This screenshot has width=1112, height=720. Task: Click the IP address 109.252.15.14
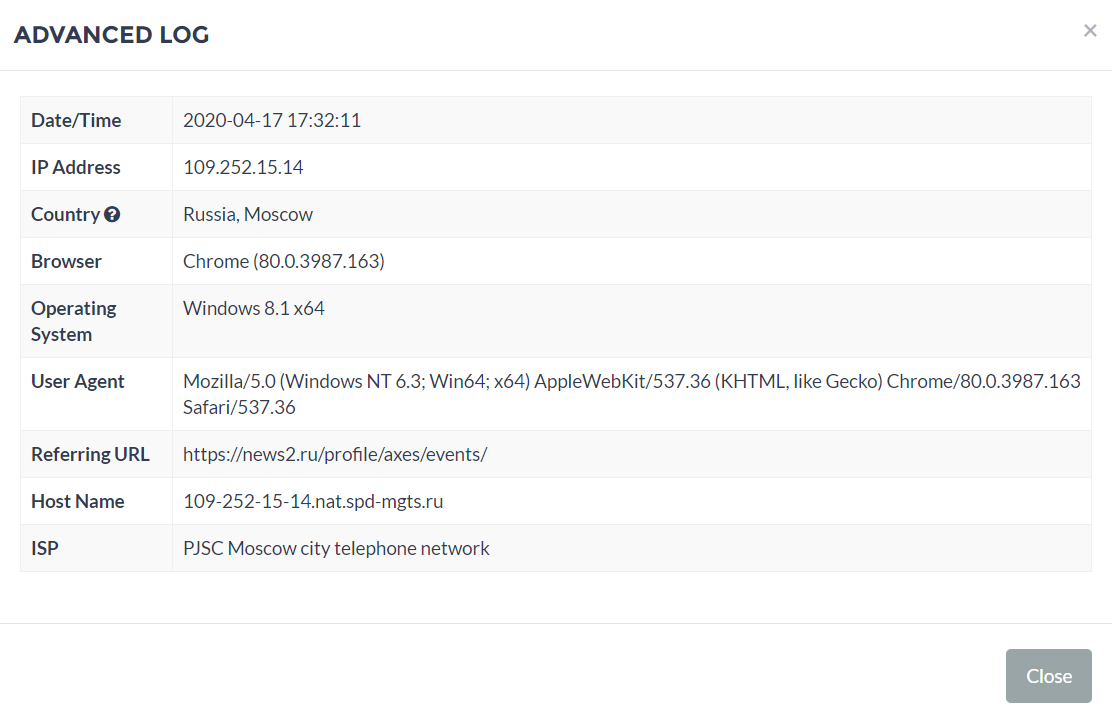click(243, 167)
